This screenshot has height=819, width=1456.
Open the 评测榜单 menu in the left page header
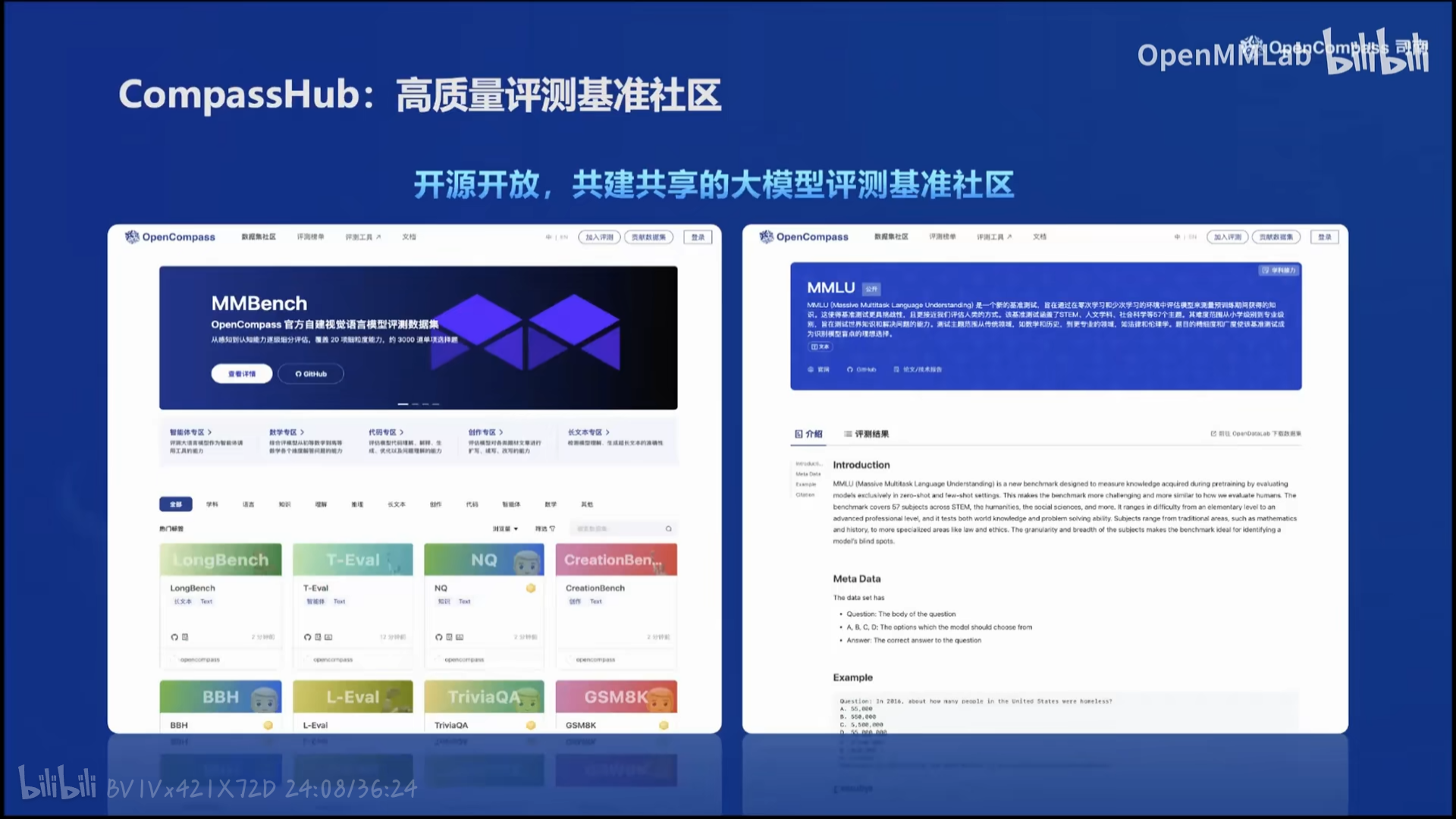coord(310,237)
